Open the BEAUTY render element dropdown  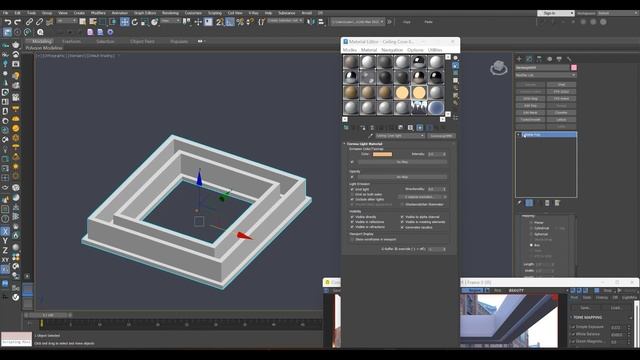537,290
